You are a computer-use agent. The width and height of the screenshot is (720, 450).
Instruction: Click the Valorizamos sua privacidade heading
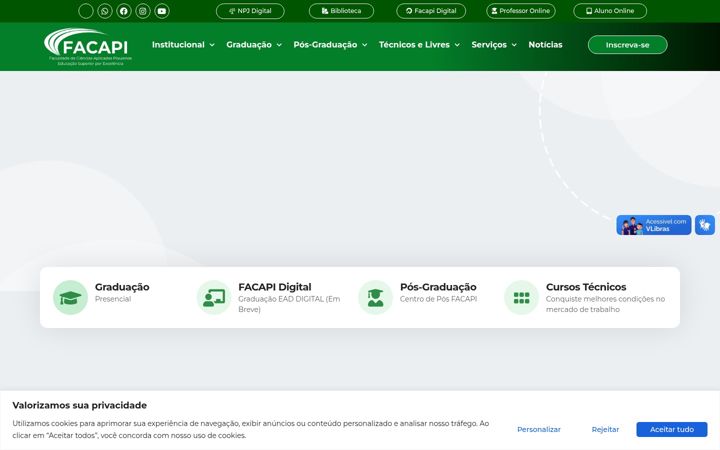(79, 405)
